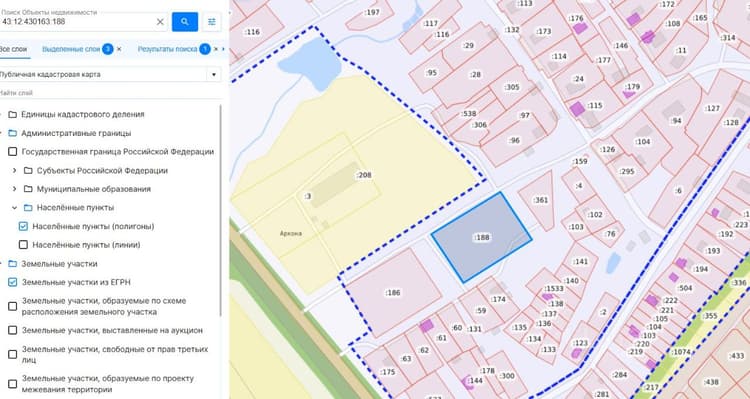
Task: Click parcel :186 on the map
Action: (x=393, y=292)
